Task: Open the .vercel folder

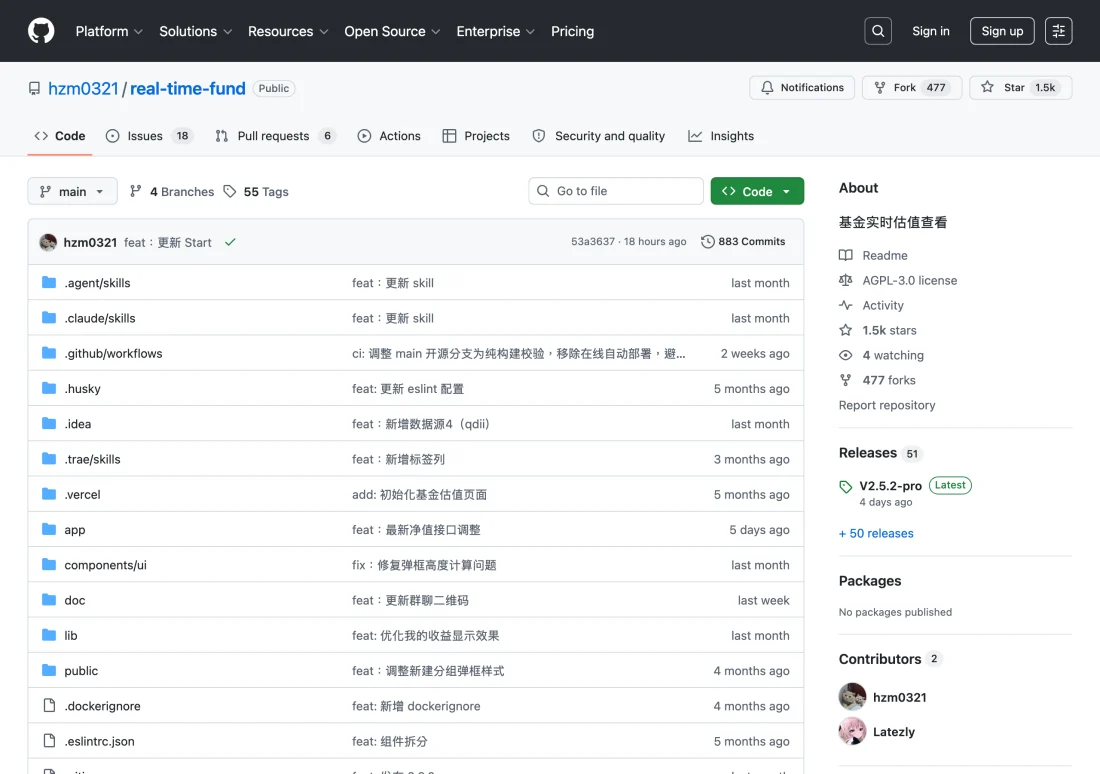Action: [82, 494]
